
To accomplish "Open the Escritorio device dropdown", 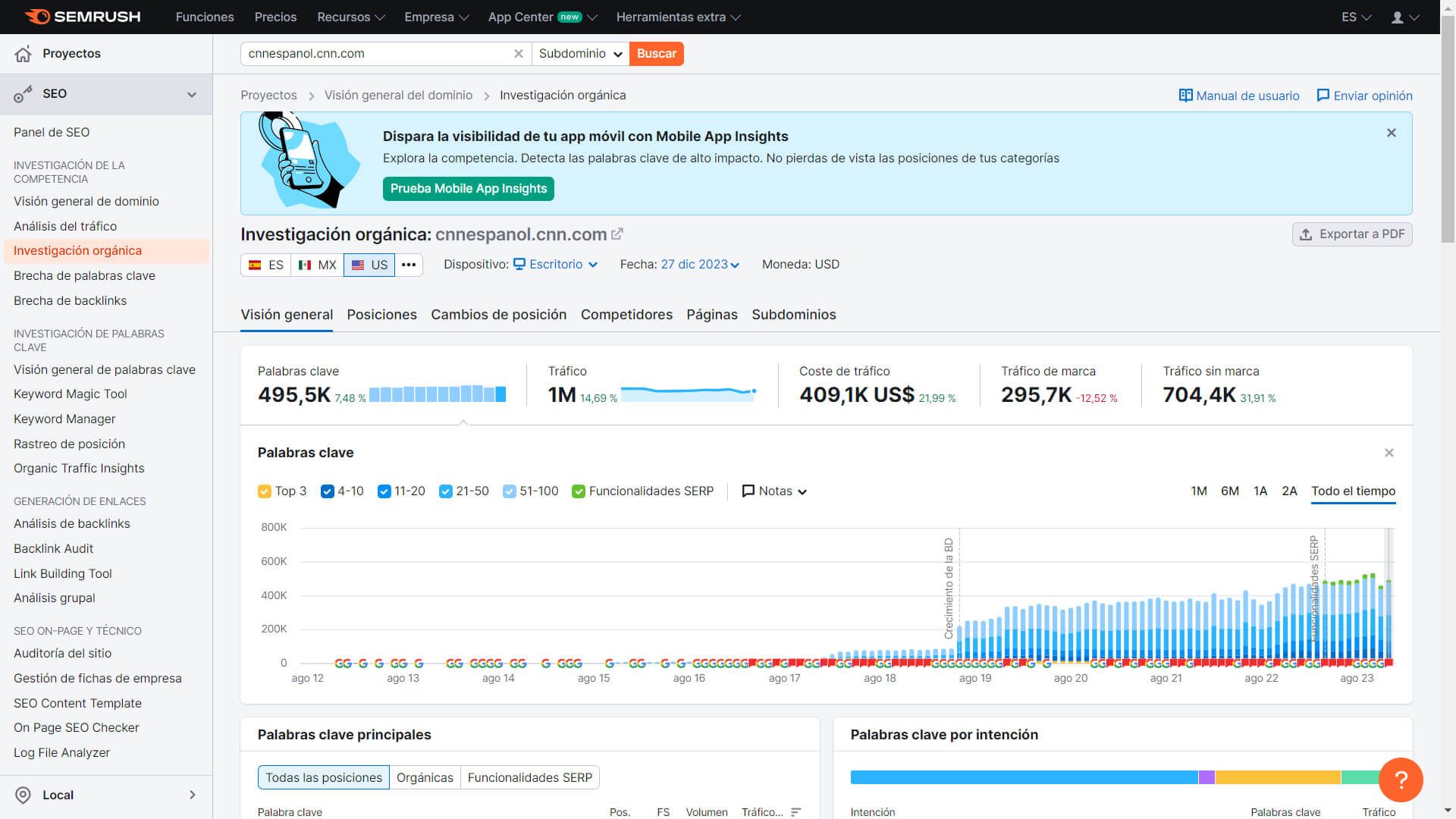I will click(556, 265).
